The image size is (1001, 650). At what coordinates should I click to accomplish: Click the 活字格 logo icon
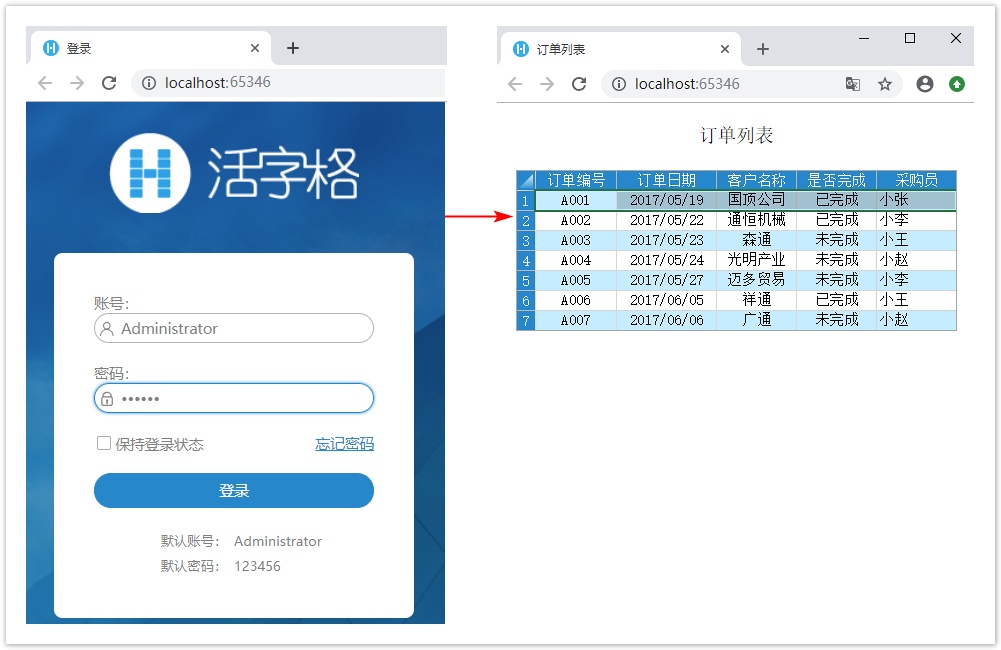150,173
